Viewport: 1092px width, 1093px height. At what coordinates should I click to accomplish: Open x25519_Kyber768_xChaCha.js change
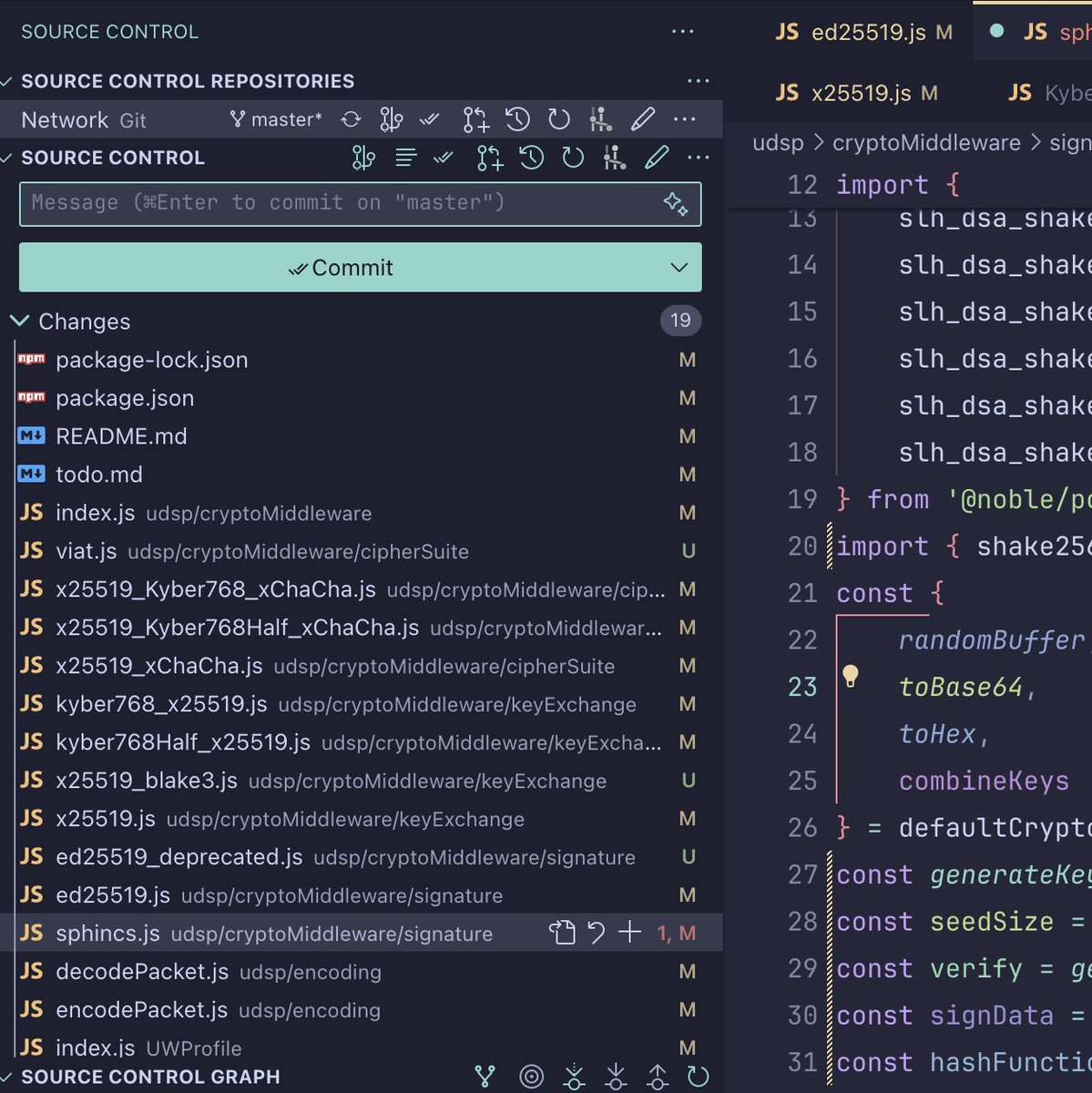[362, 589]
